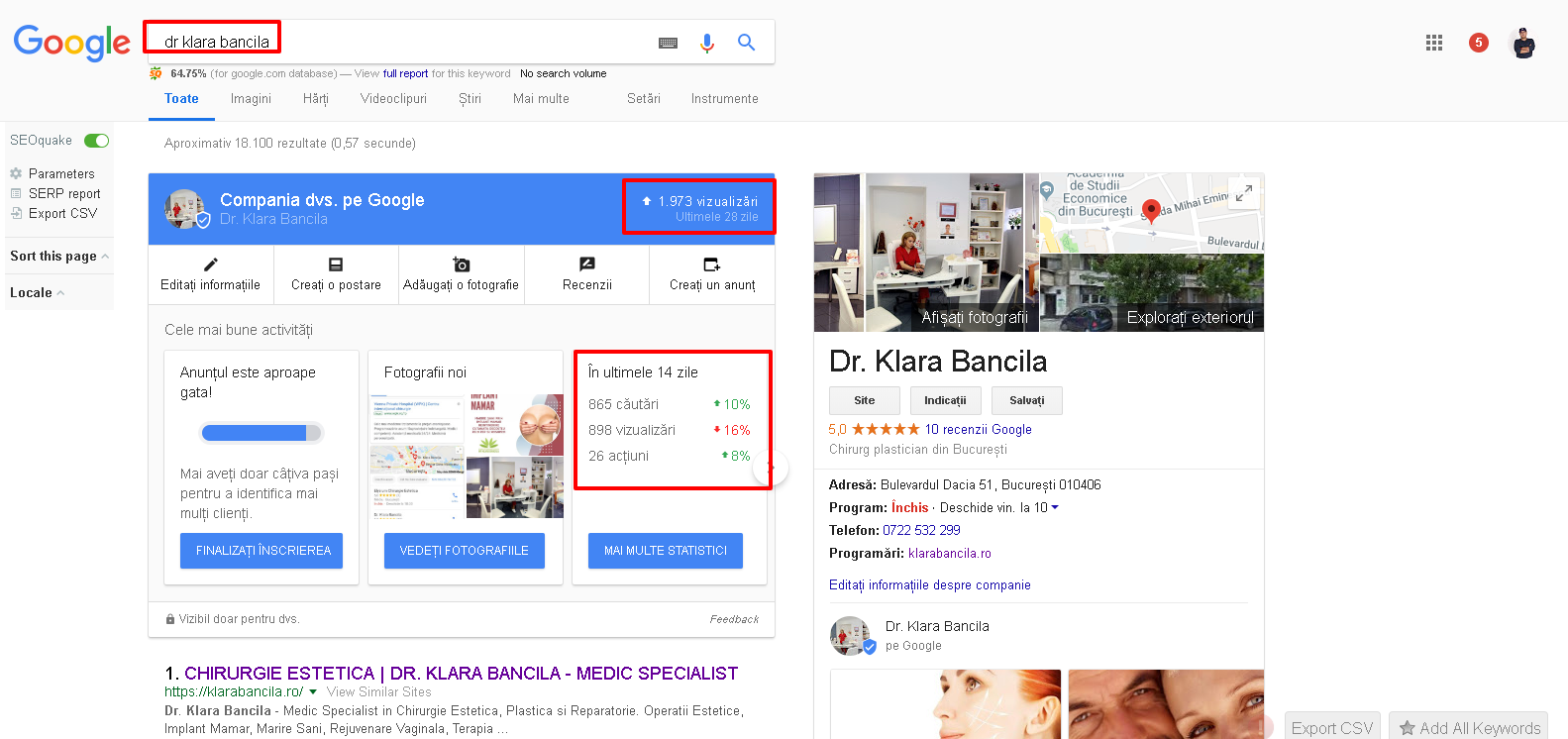Open Afișați fotografii thumbnail
Screen dimensions: 1568x739
tap(927, 253)
